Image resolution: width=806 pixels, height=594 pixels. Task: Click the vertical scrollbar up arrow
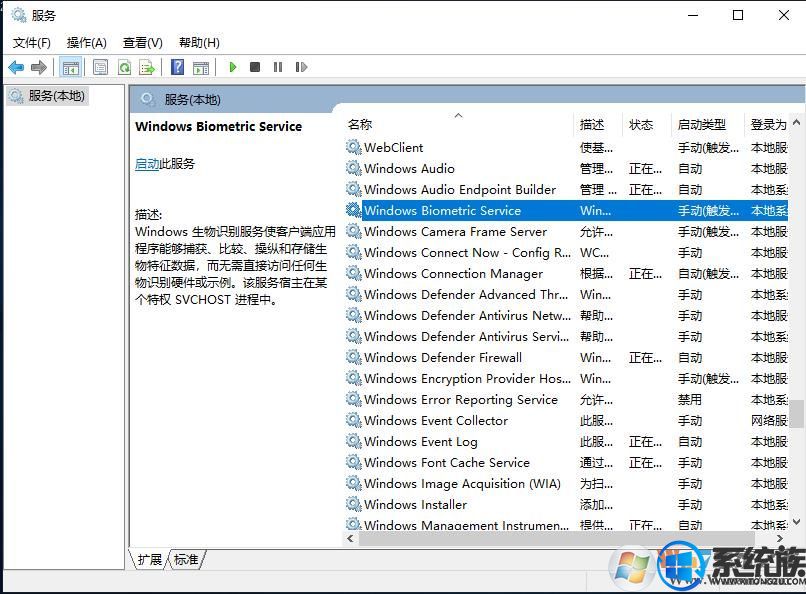tap(796, 122)
